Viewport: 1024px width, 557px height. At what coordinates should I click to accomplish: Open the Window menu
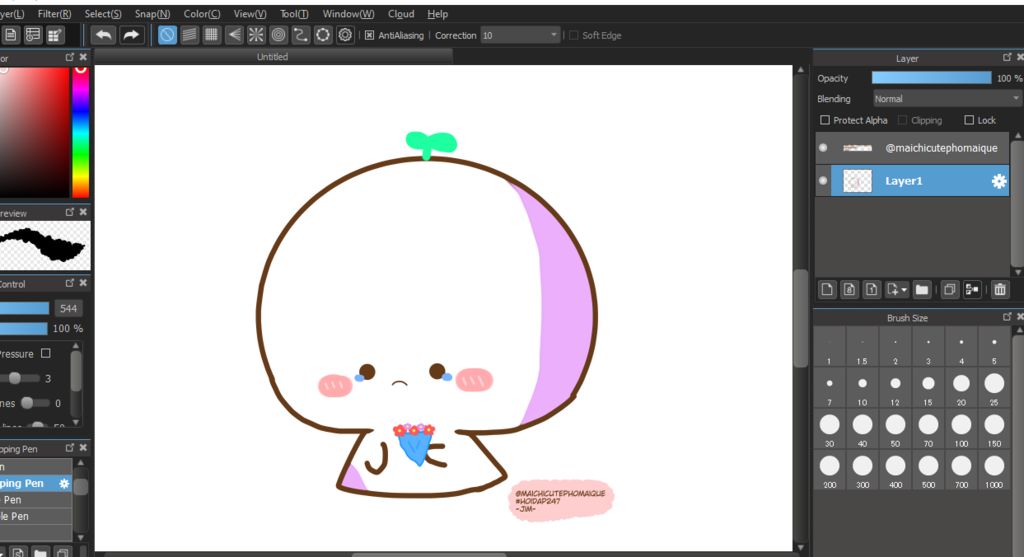pos(348,14)
